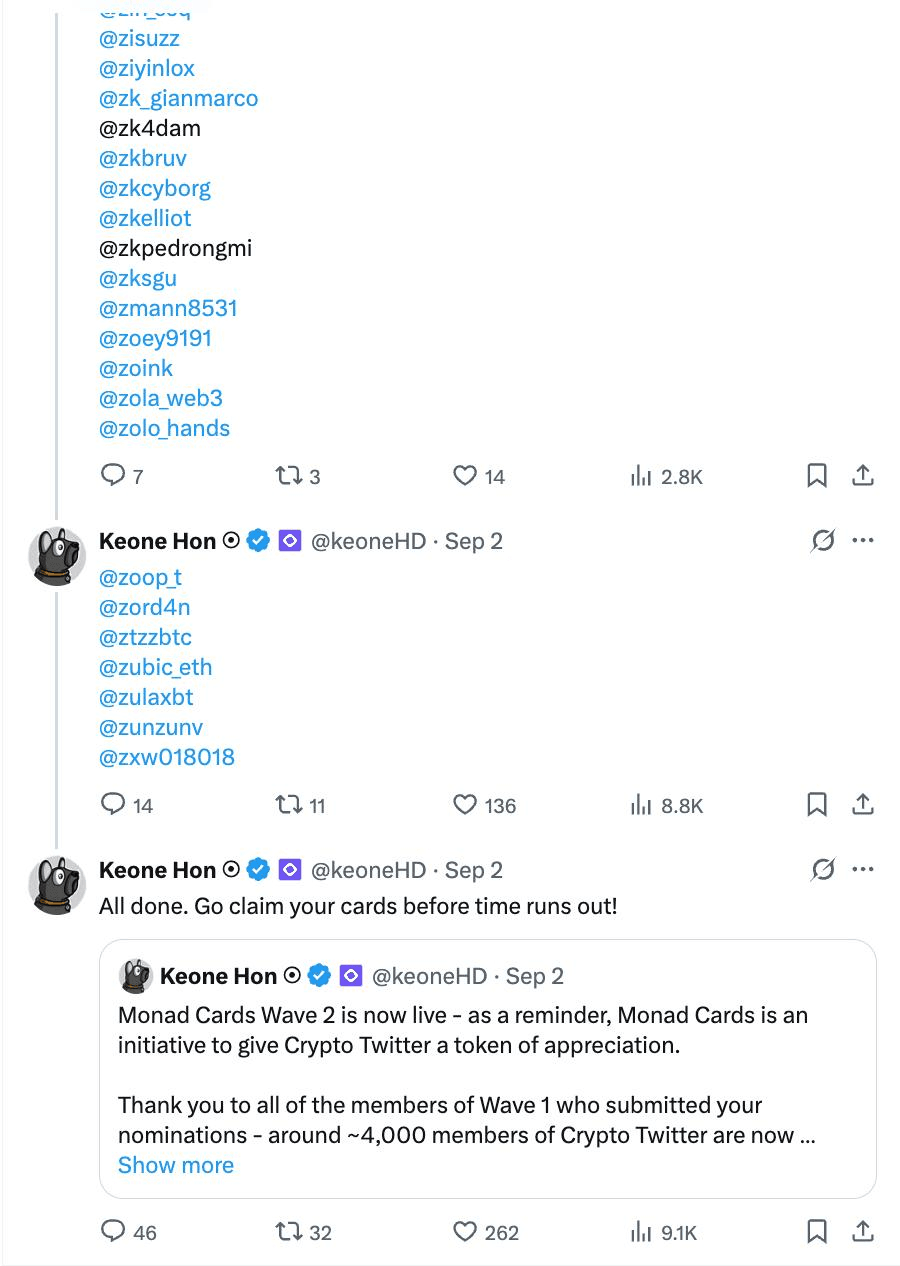Viewport: 900px width, 1266px height.
Task: Like the tweet with 136 likes
Action: pos(466,804)
